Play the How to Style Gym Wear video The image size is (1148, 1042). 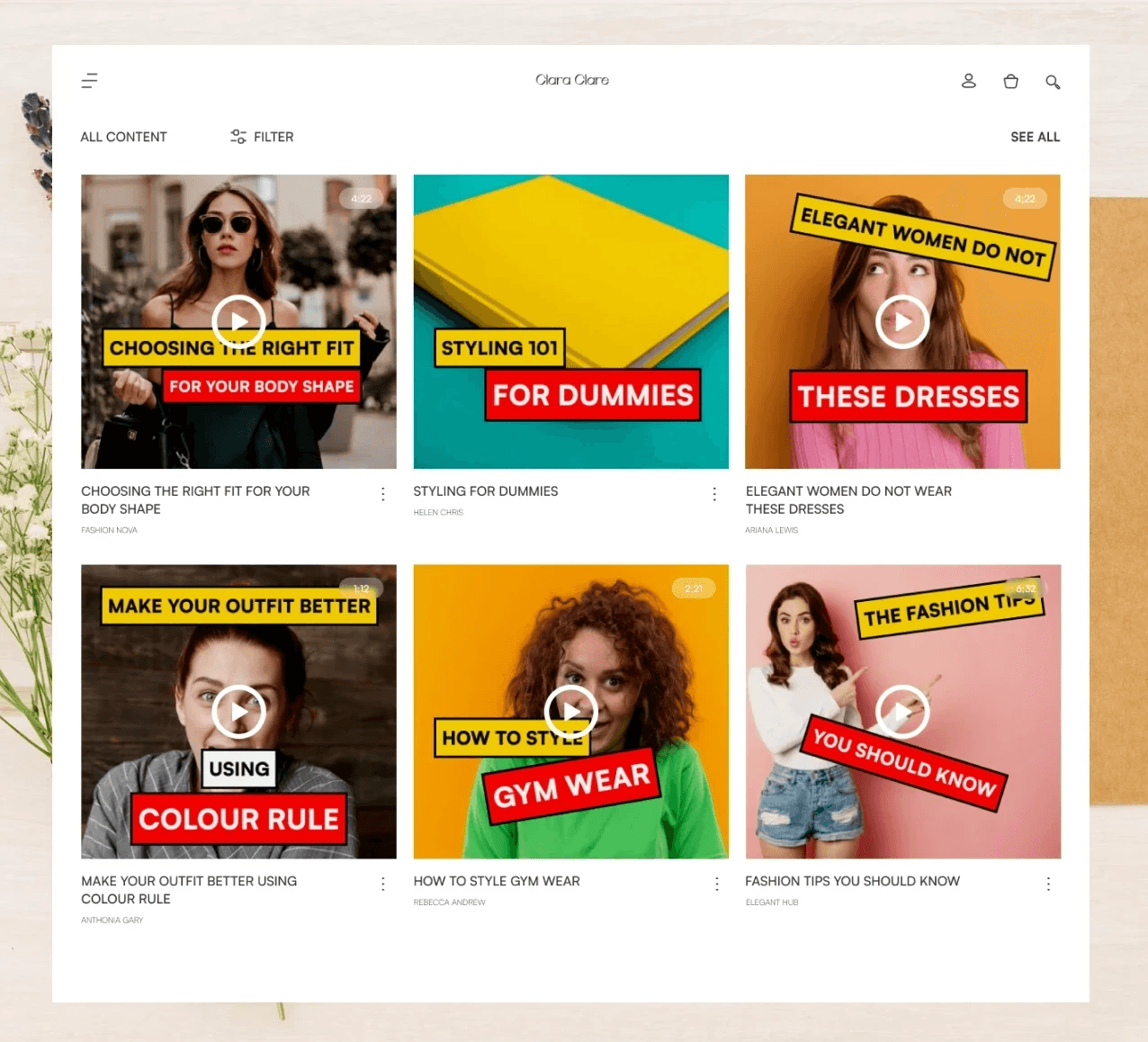(571, 712)
